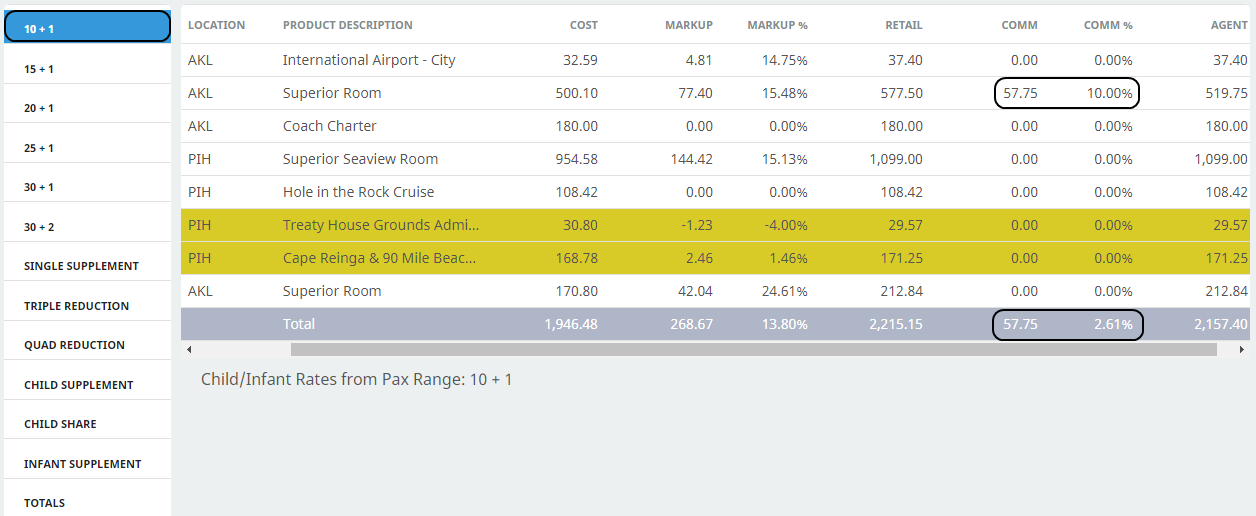
Task: Click the scroll left arrow
Action: (x=190, y=350)
